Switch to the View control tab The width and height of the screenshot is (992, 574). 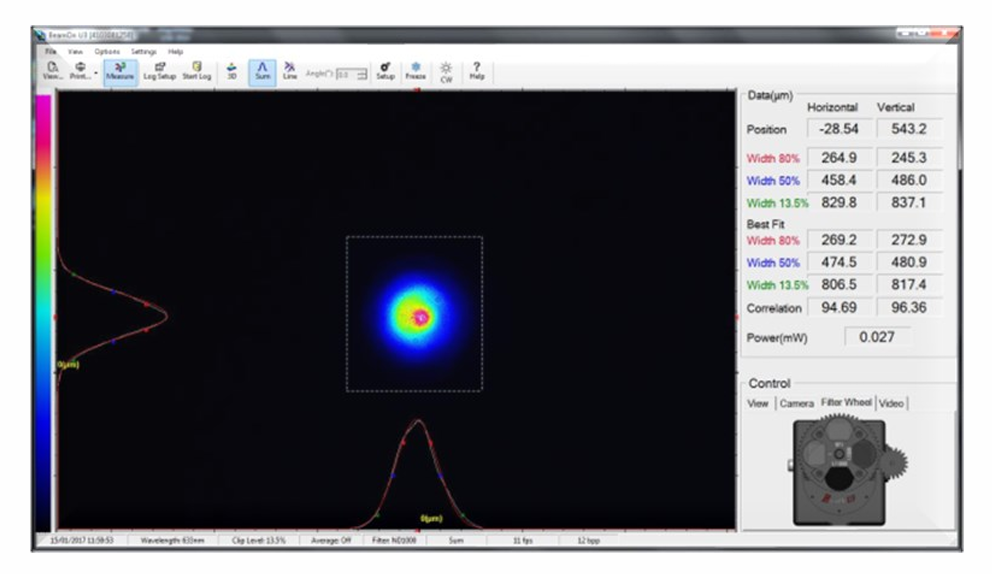tap(757, 403)
